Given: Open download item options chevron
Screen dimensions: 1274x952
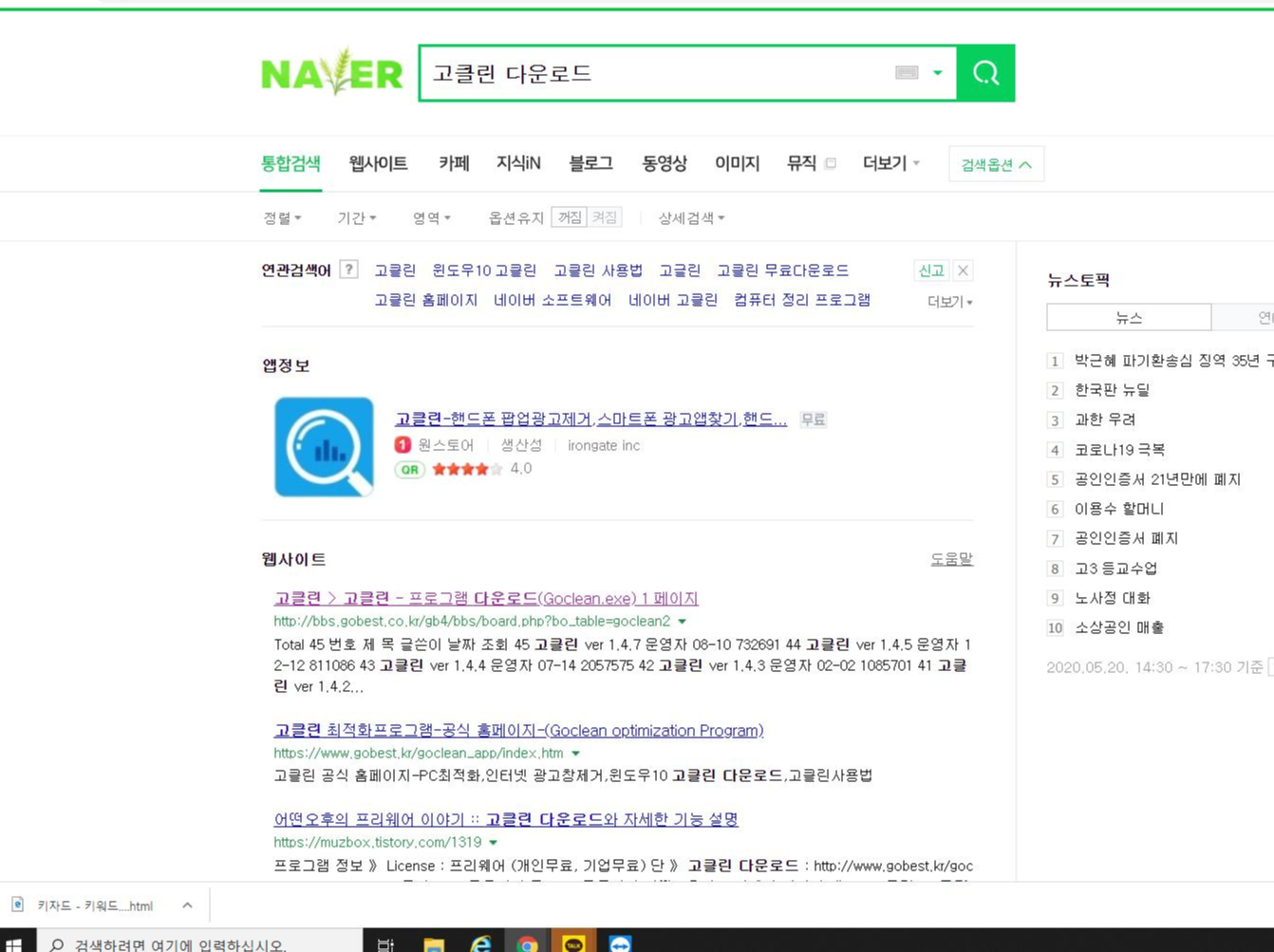Looking at the screenshot, I should point(187,905).
